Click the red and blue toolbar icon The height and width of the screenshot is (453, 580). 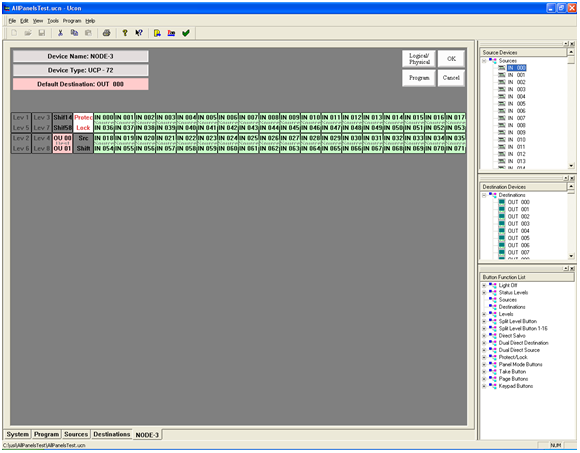click(x=171, y=33)
